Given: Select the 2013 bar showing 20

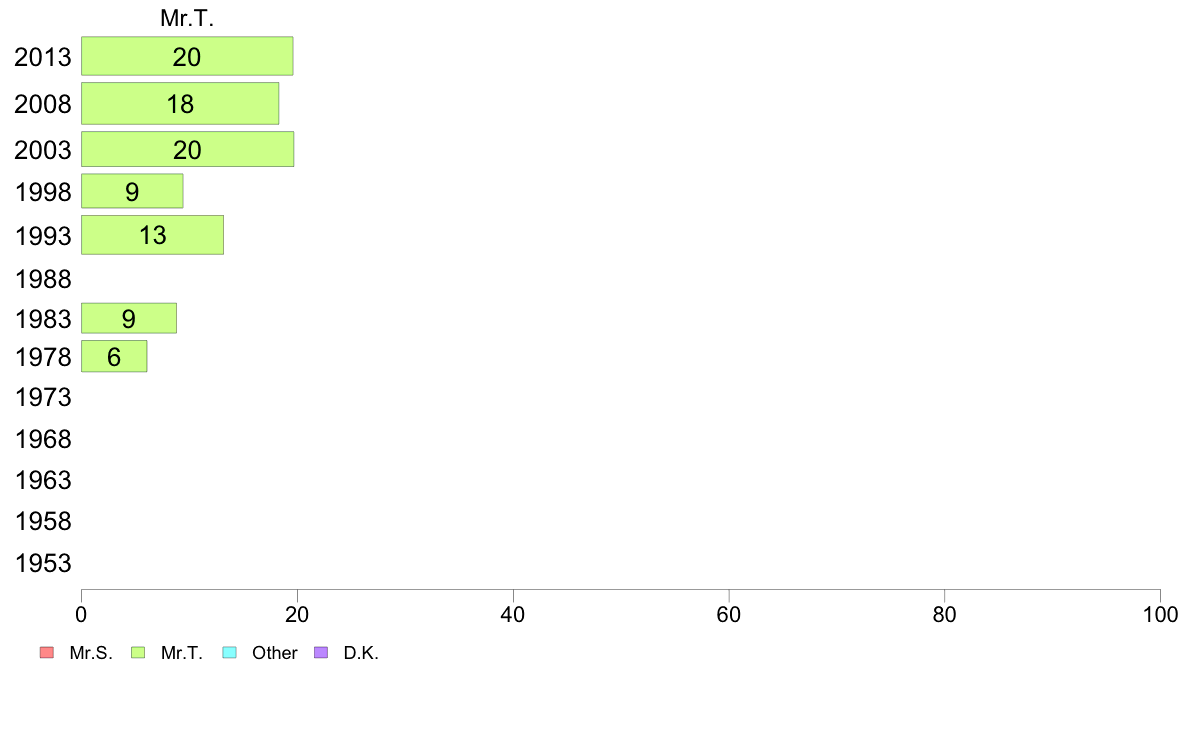Looking at the screenshot, I should click(x=187, y=56).
